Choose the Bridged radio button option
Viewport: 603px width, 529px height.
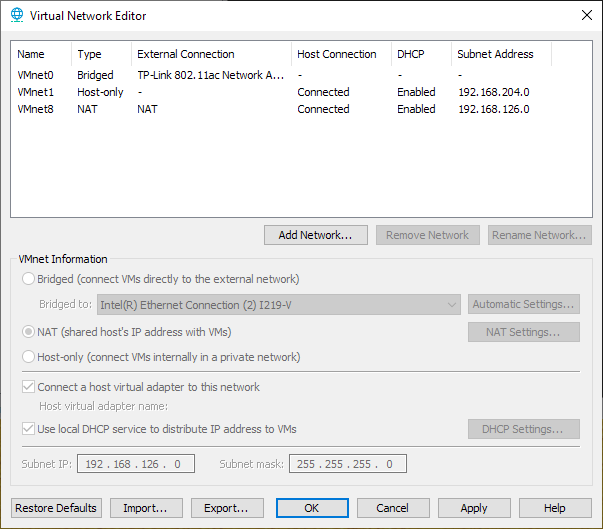coord(28,279)
